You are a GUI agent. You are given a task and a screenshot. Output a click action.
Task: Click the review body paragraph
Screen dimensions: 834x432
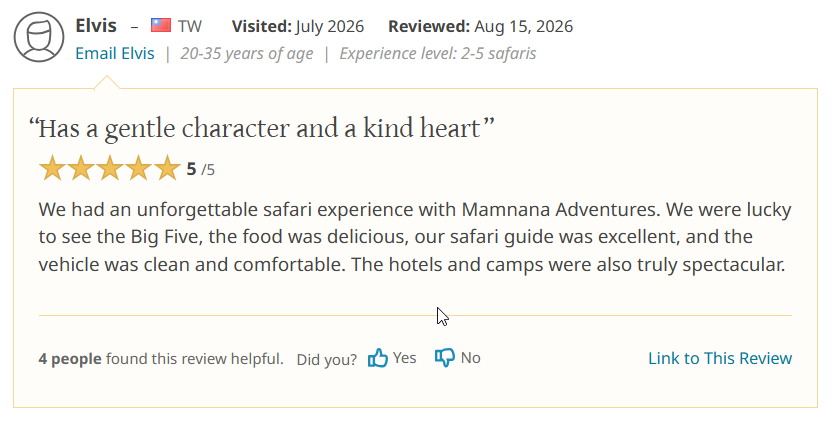pos(415,237)
